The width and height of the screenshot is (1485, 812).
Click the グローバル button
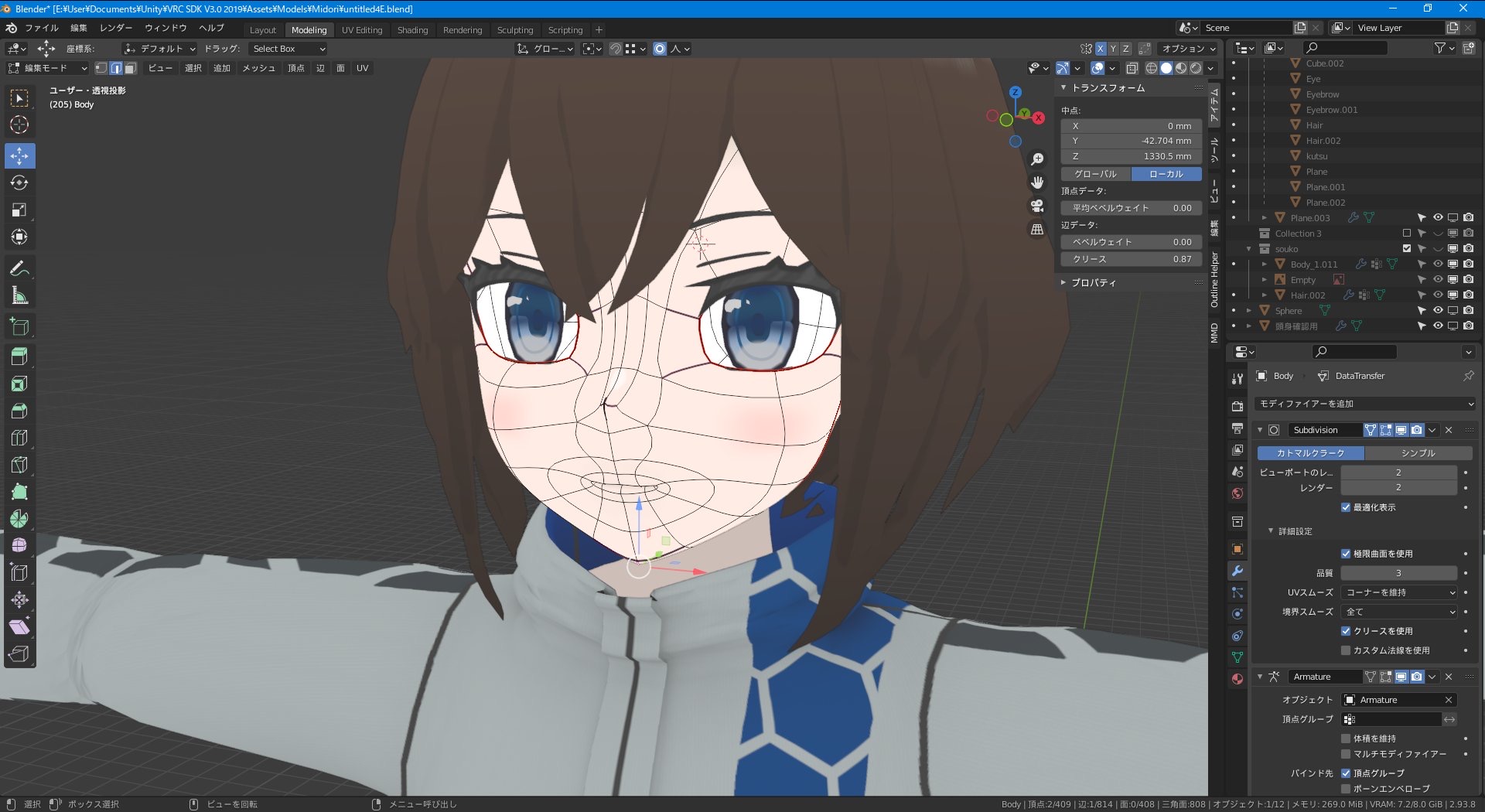(1095, 174)
